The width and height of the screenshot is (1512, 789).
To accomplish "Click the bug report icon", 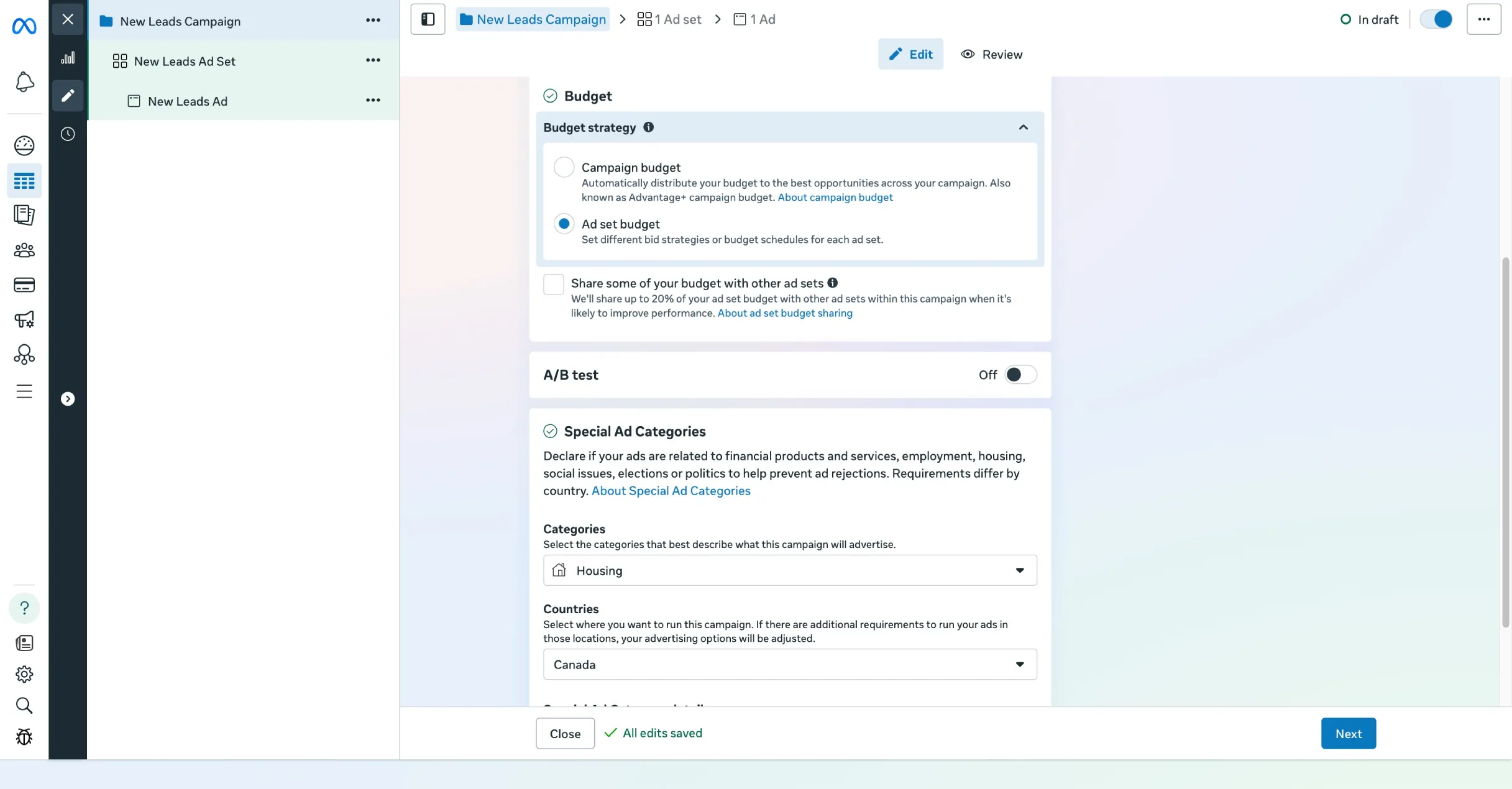I will pos(24,737).
